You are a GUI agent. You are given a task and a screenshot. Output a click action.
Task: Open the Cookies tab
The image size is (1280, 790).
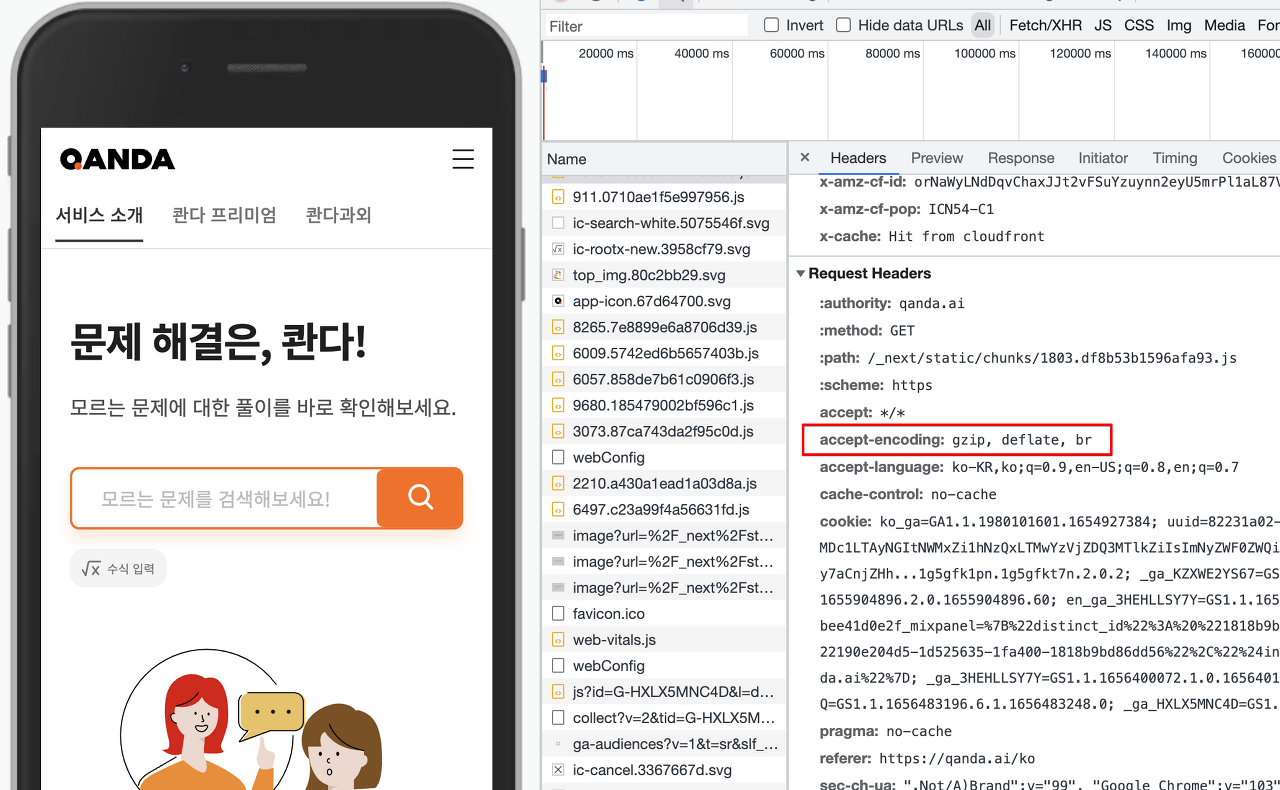tap(1249, 158)
